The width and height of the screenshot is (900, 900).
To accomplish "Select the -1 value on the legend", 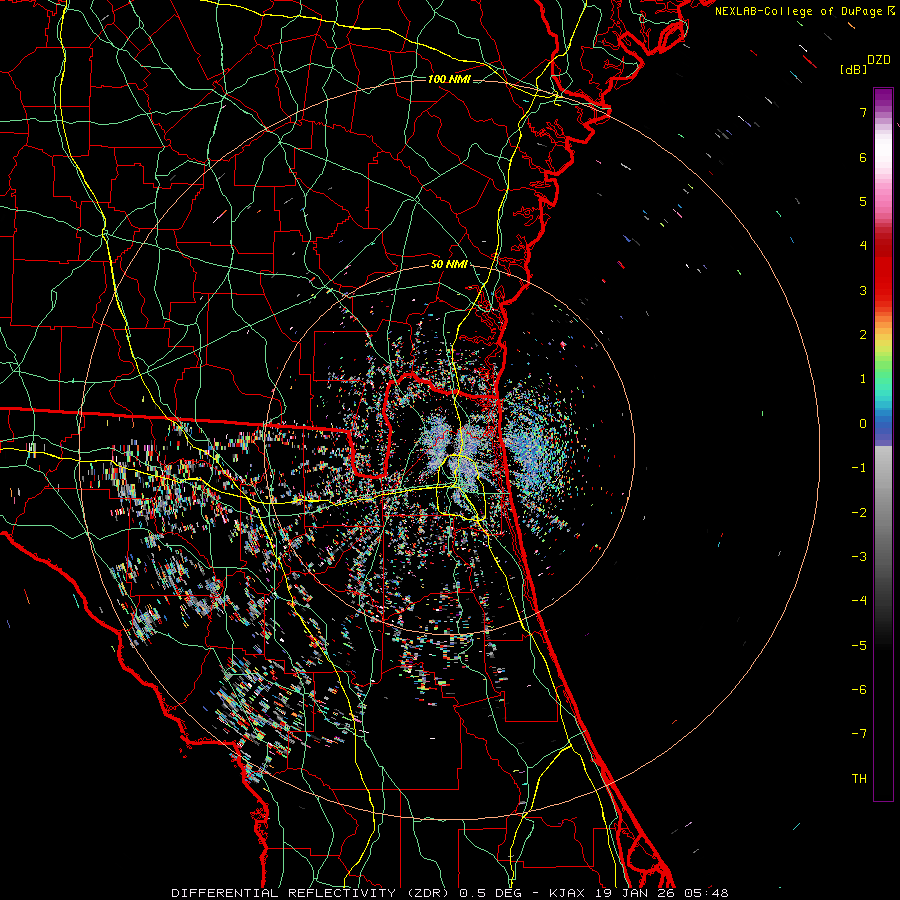I will point(859,468).
